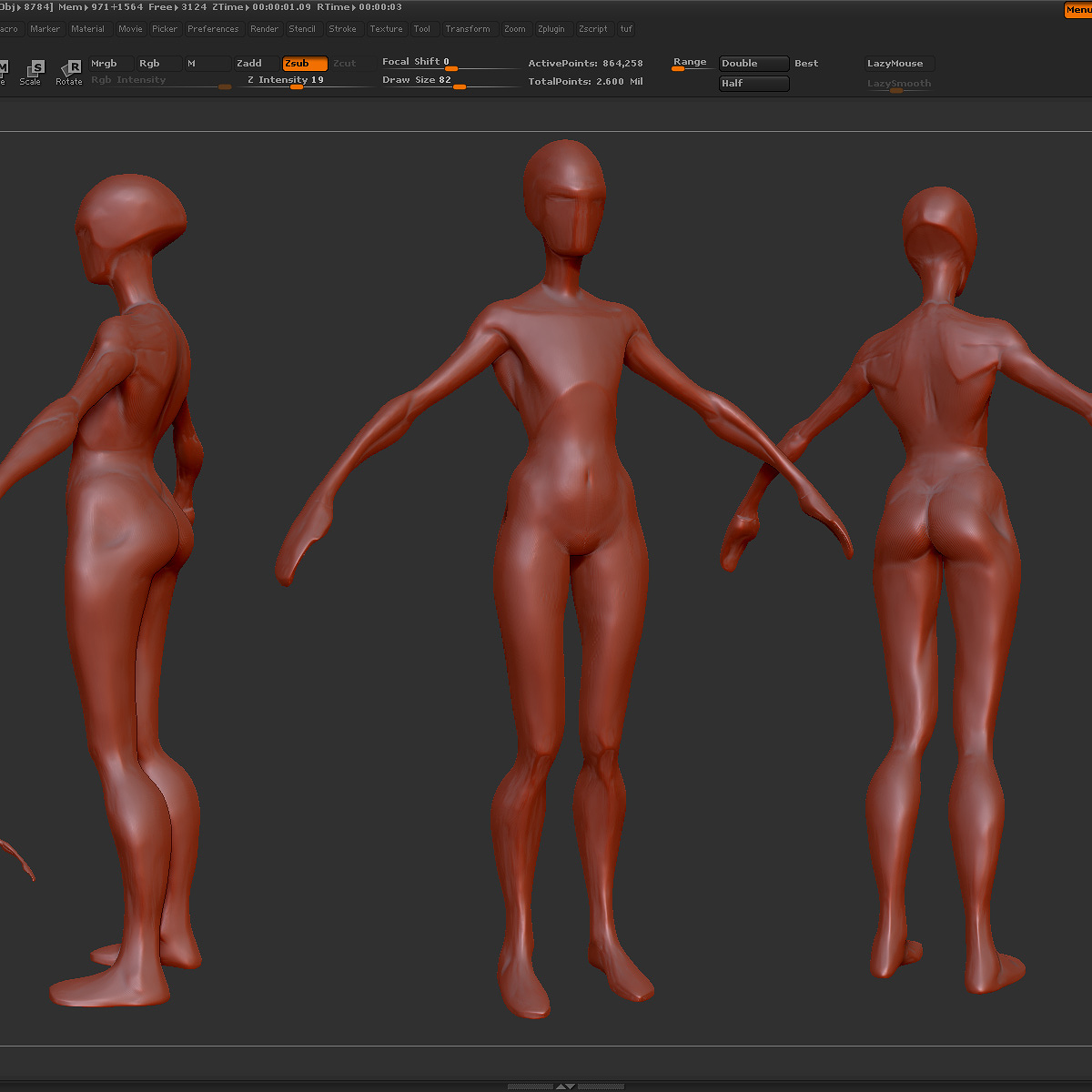Click the orange Menus button

[x=1077, y=10]
